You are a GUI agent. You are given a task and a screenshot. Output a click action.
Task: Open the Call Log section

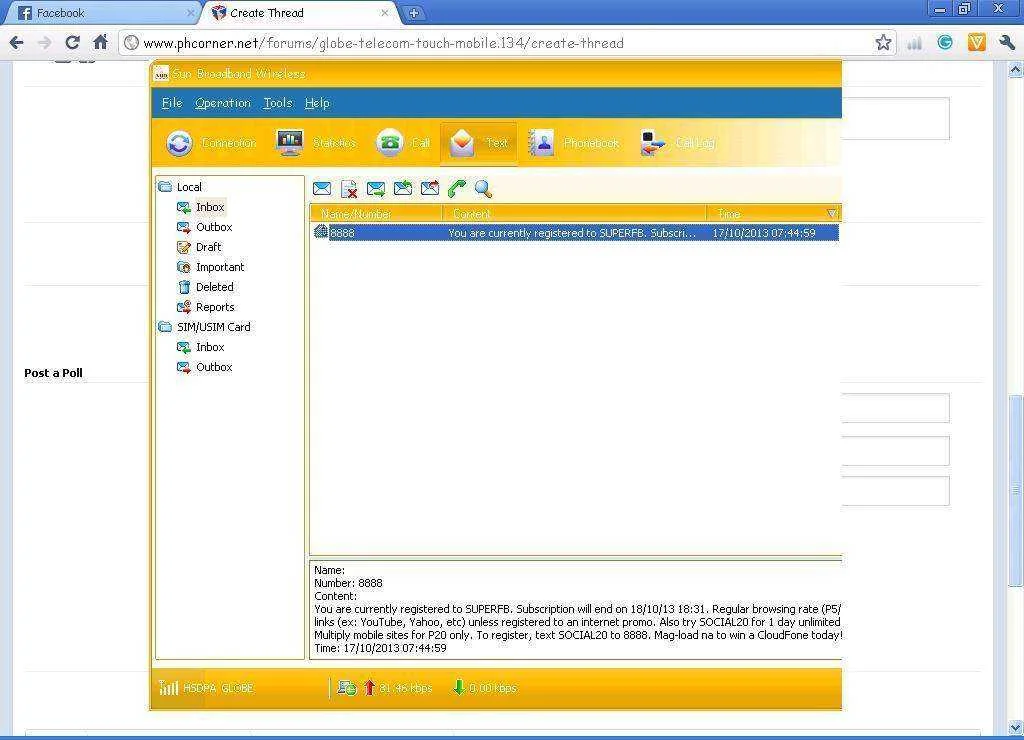677,142
